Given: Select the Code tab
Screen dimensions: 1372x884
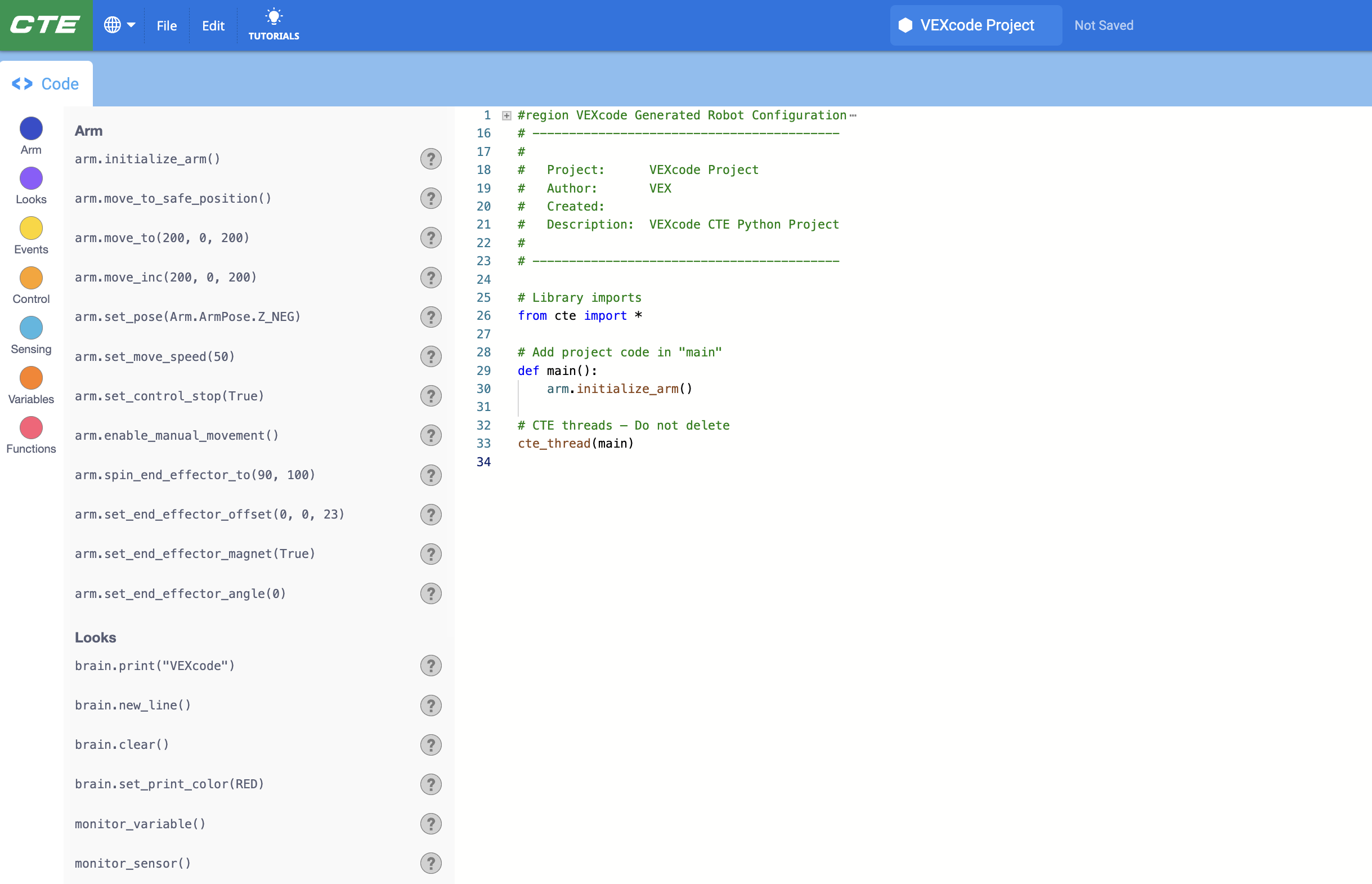Looking at the screenshot, I should coord(46,84).
